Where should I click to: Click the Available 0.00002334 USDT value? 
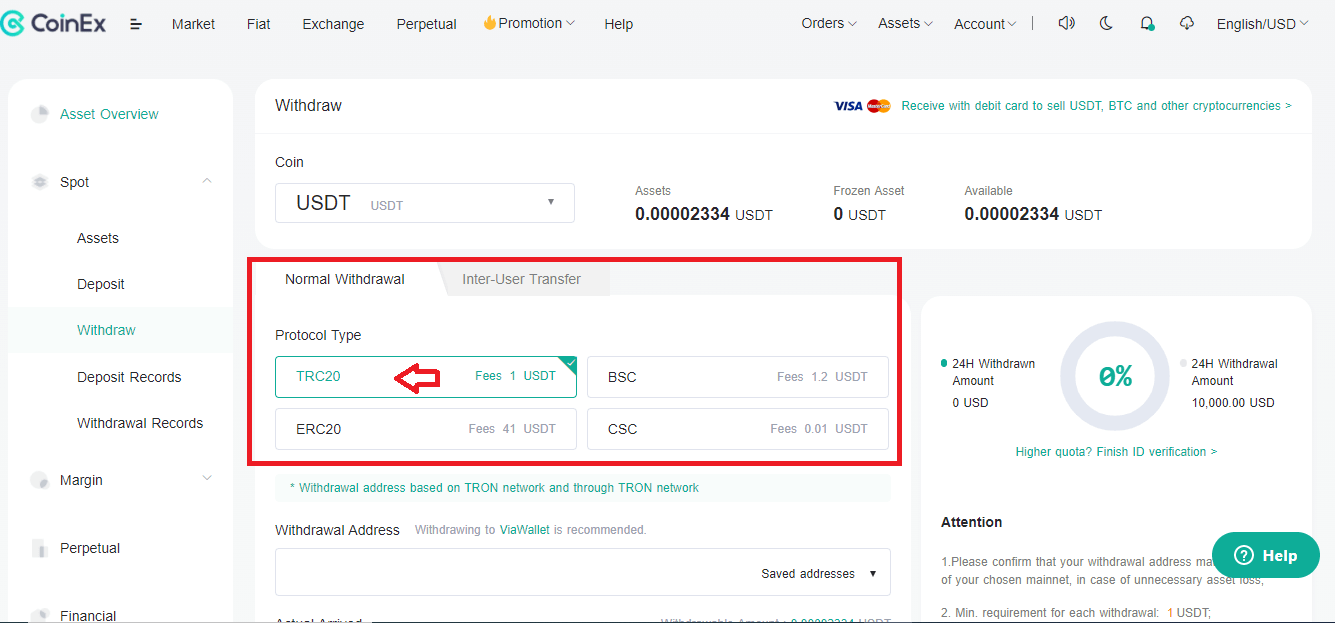[1033, 214]
